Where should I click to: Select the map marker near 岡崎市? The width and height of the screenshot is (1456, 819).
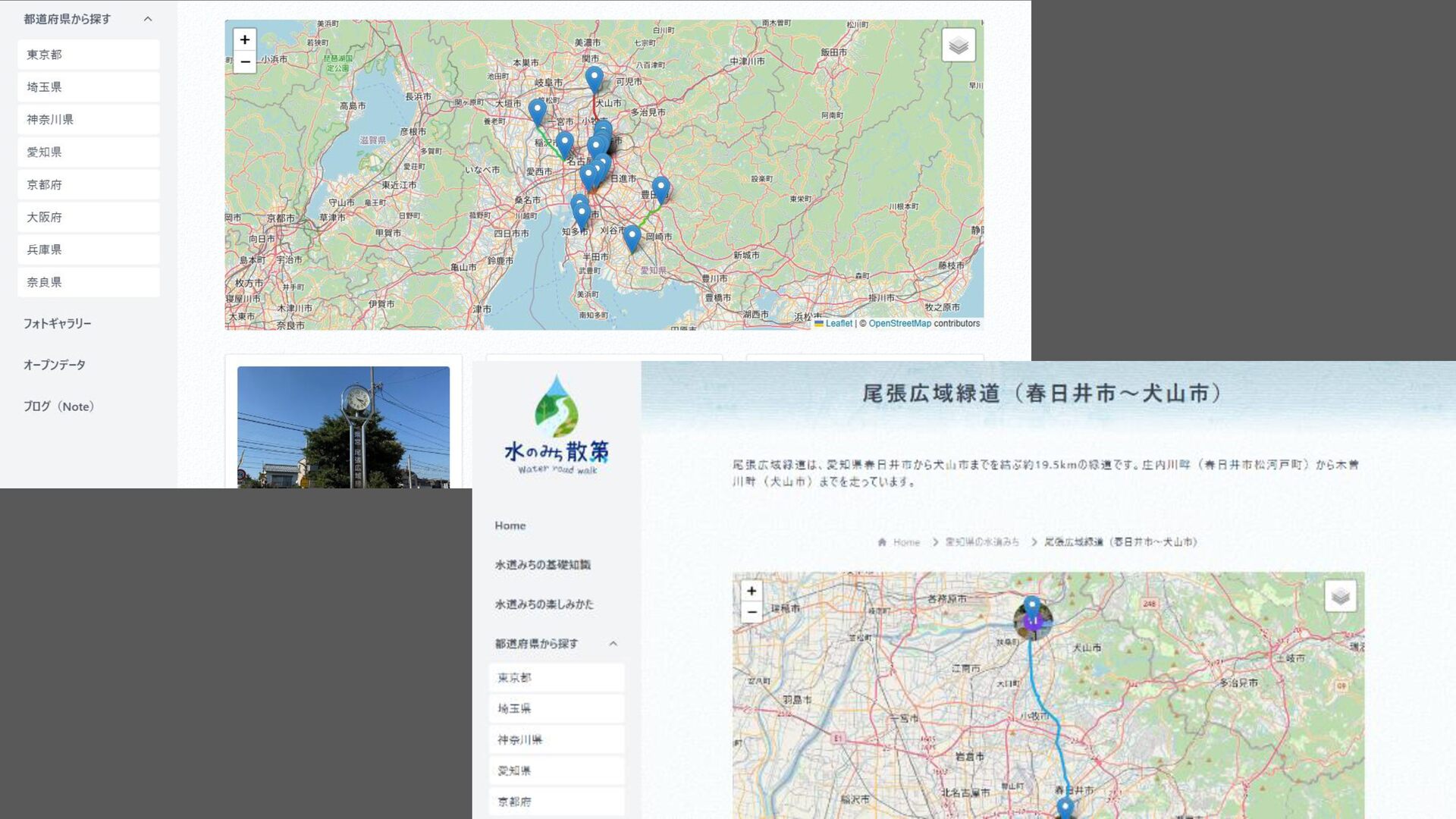(632, 237)
